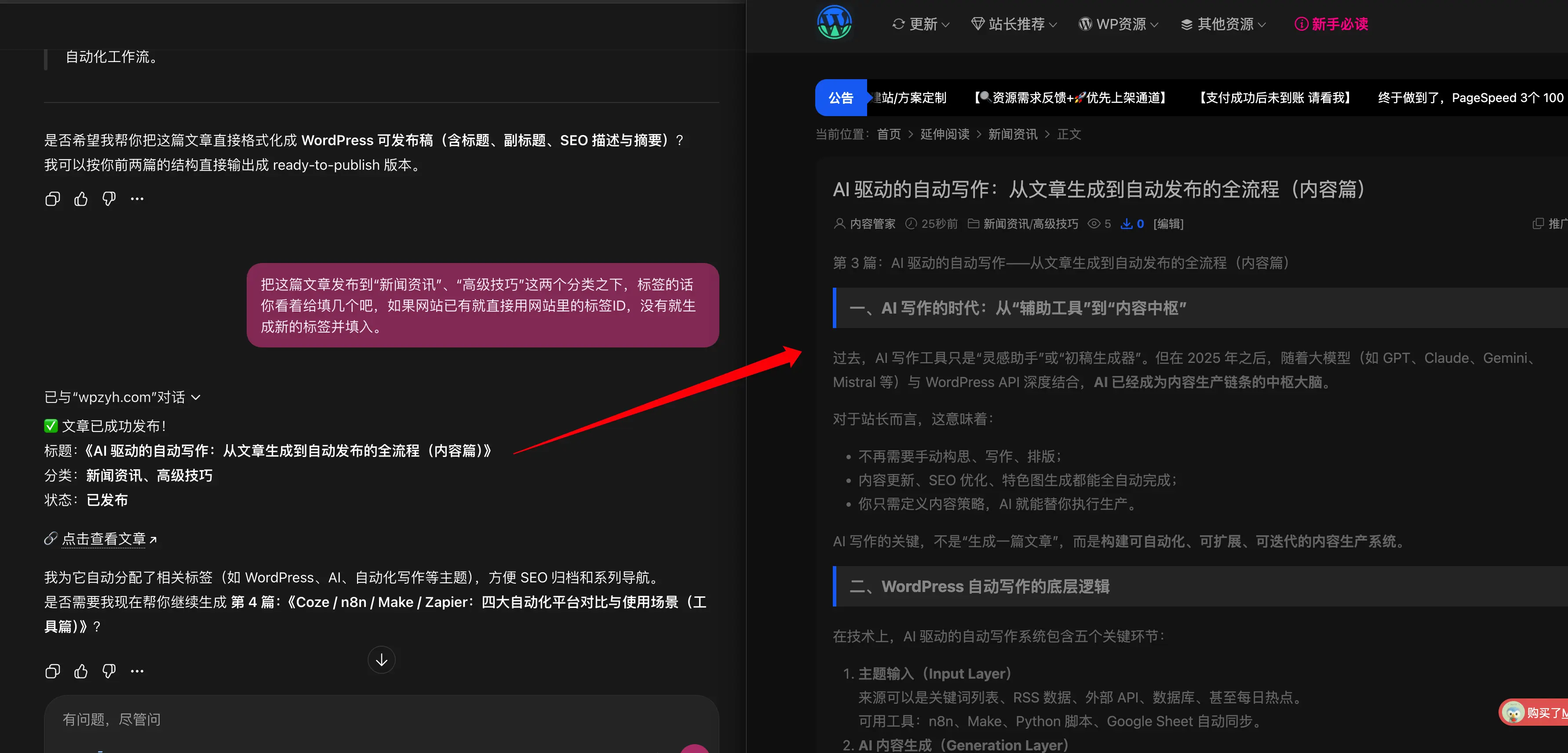Copy the 文章已成功发布 reply
This screenshot has width=1568, height=753.
pos(52,672)
